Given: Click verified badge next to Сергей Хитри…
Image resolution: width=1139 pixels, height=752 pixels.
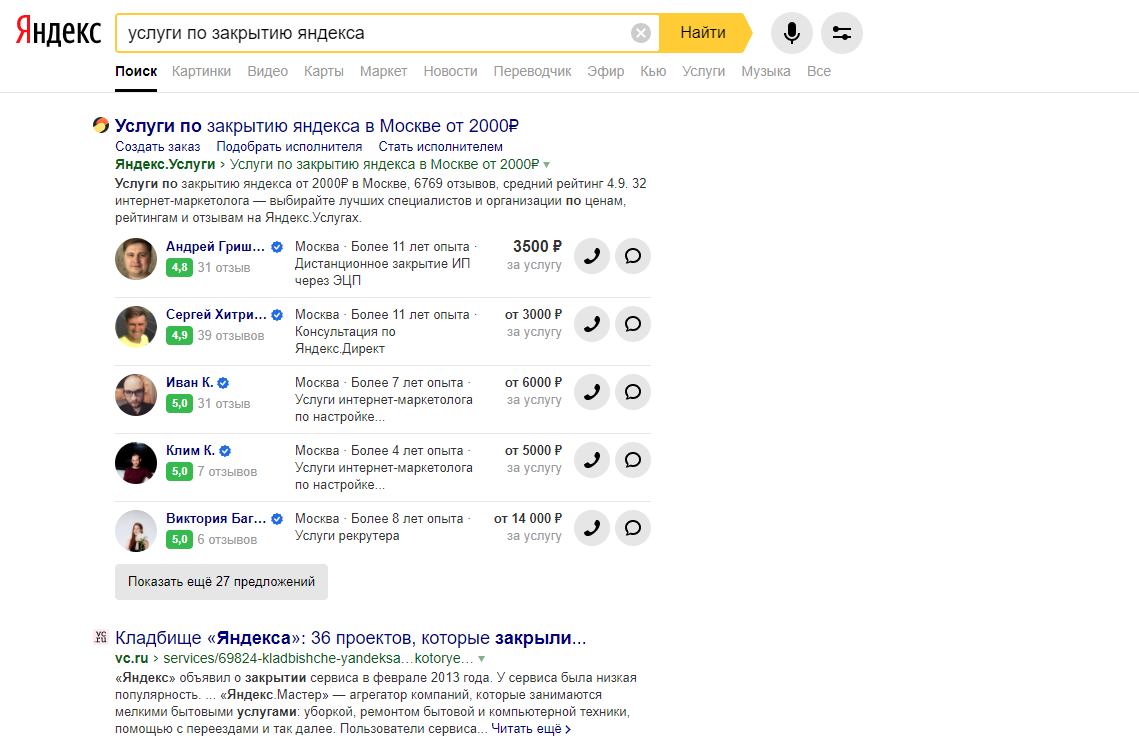Looking at the screenshot, I should 277,315.
